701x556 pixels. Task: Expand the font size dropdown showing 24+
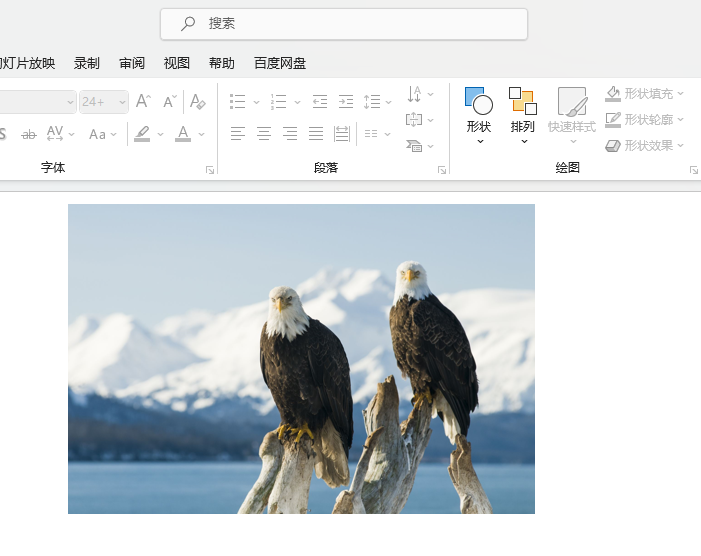(x=120, y=101)
